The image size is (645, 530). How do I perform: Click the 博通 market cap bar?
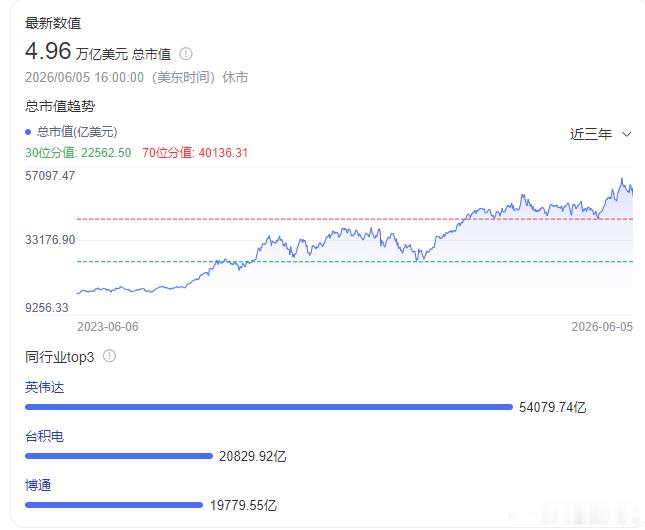pyautogui.click(x=114, y=505)
